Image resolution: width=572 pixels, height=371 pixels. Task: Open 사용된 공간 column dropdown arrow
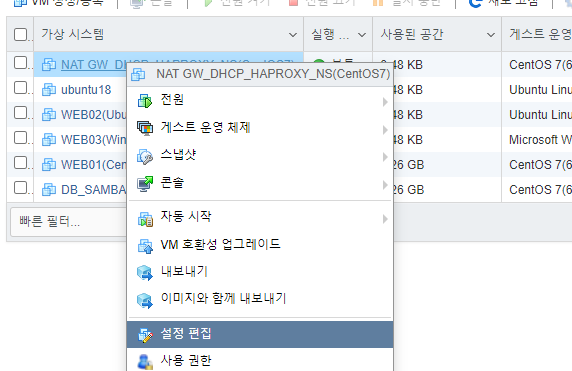coord(491,35)
